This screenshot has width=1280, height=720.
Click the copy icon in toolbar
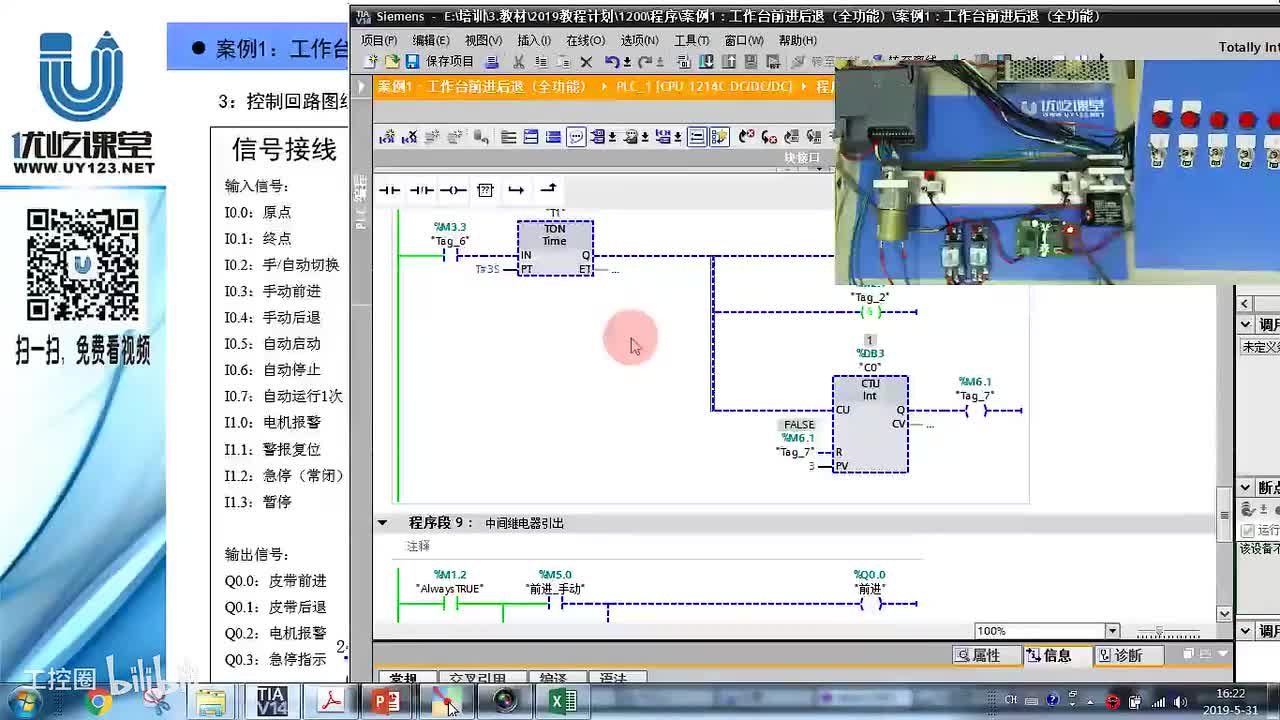(541, 62)
